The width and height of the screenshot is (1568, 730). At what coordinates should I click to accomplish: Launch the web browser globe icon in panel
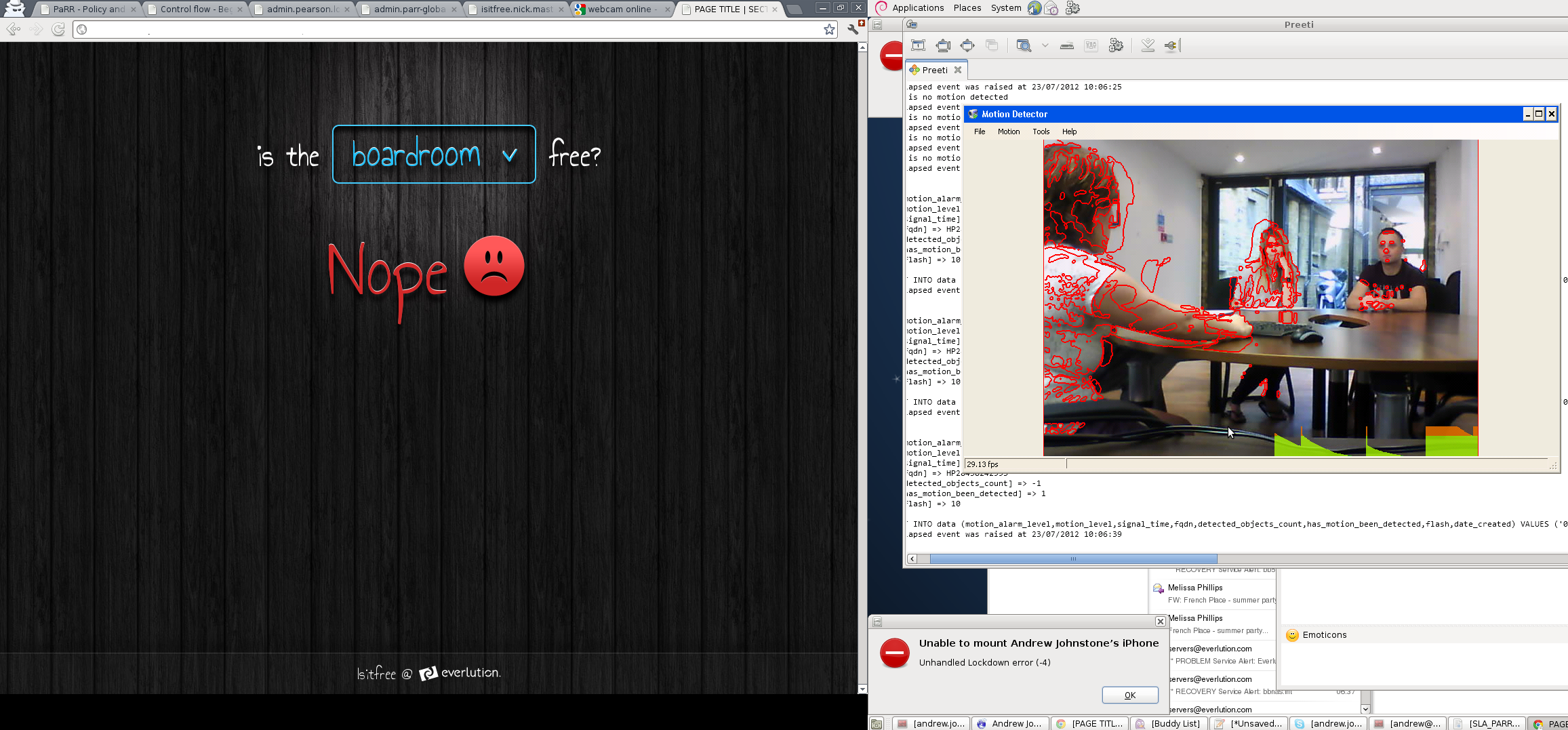click(1034, 8)
